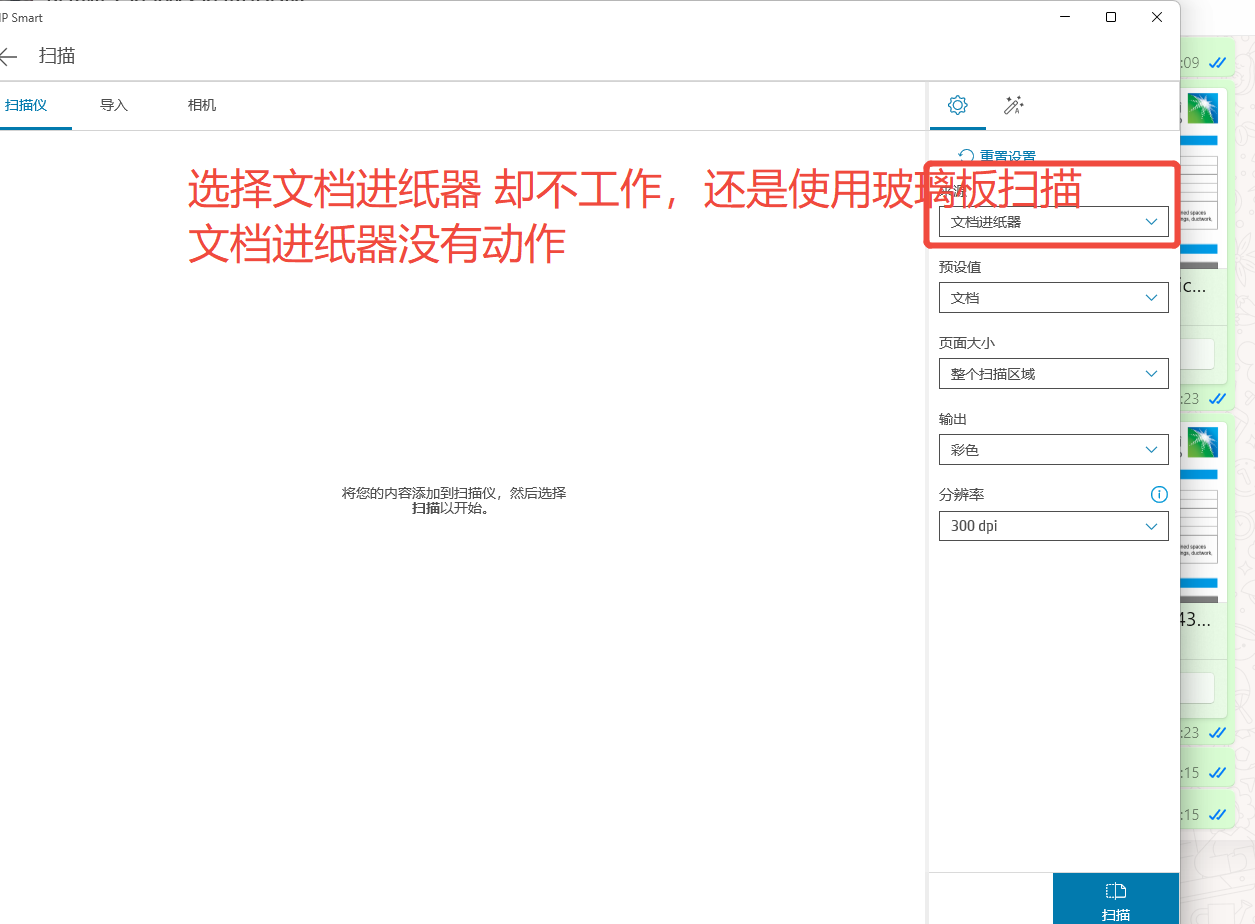Switch to the 导入 tab

pyautogui.click(x=113, y=104)
